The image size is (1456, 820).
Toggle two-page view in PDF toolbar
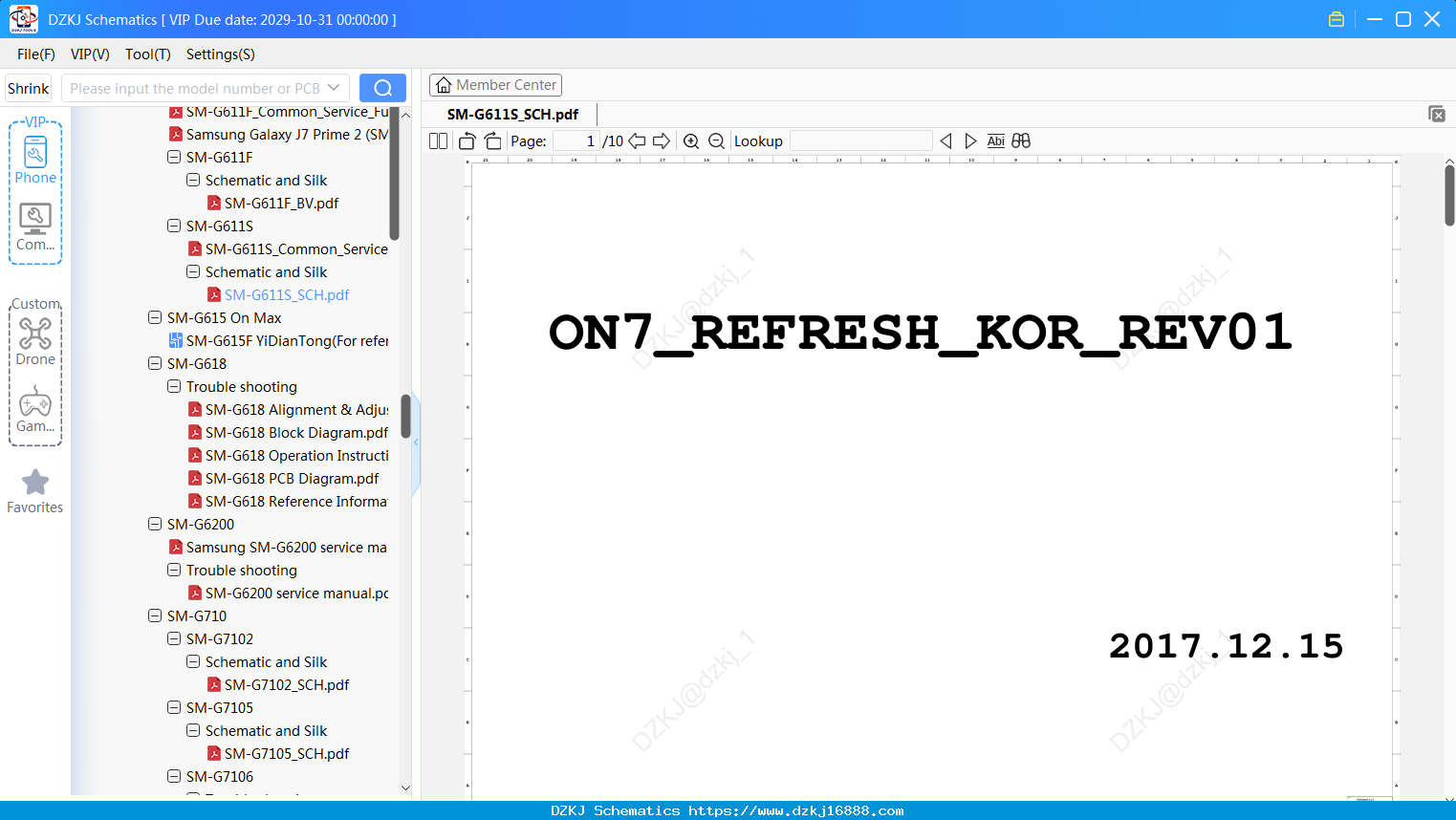pyautogui.click(x=438, y=141)
